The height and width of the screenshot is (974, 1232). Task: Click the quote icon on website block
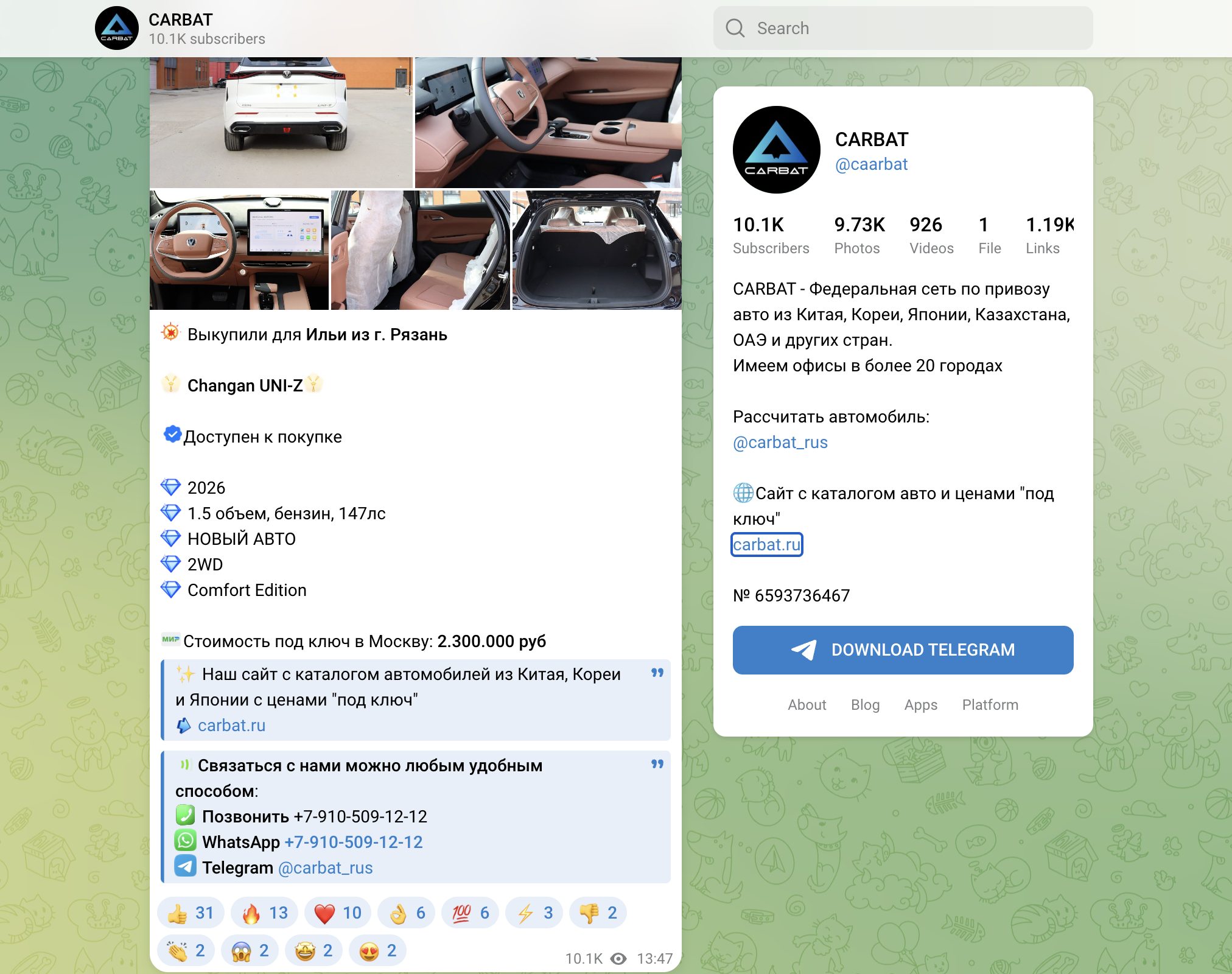coord(657,673)
